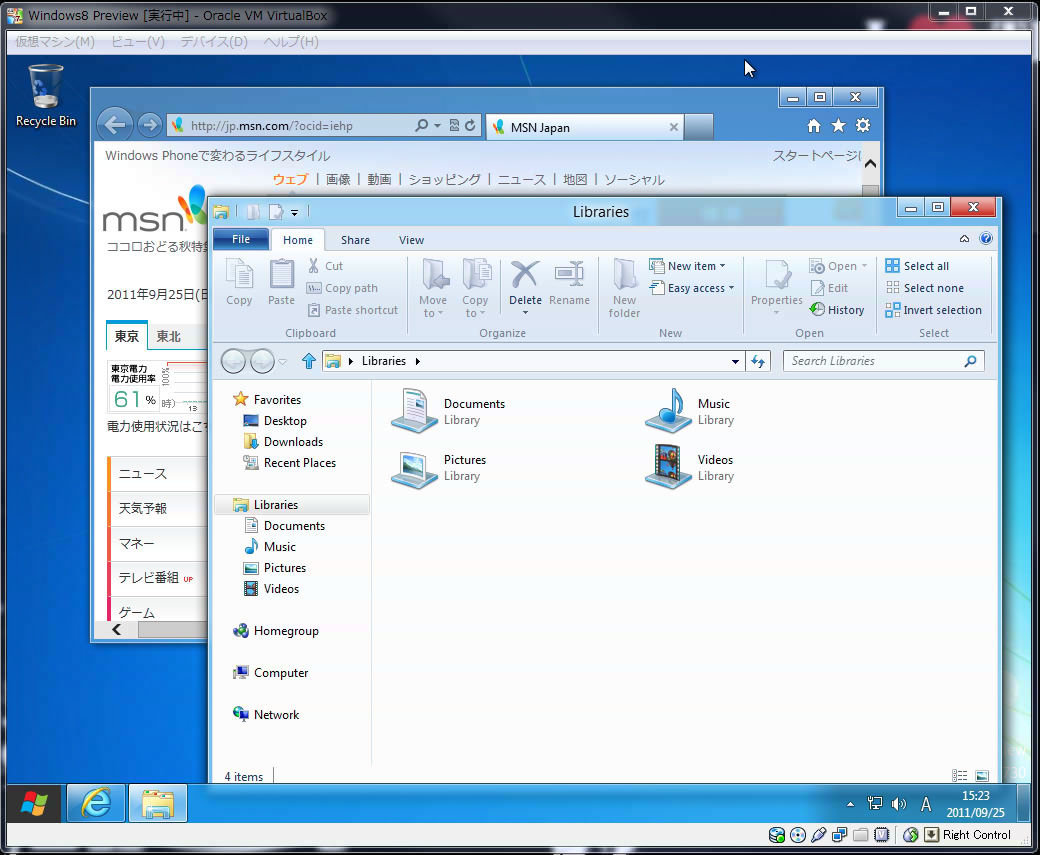Select Downloads in the navigation pane

[x=293, y=442]
